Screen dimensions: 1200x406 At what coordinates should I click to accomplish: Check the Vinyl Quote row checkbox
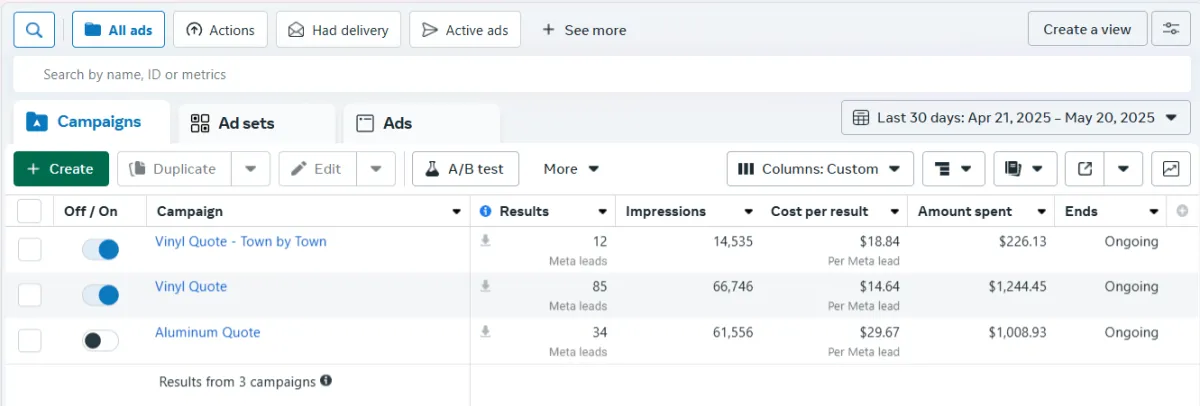pos(30,295)
